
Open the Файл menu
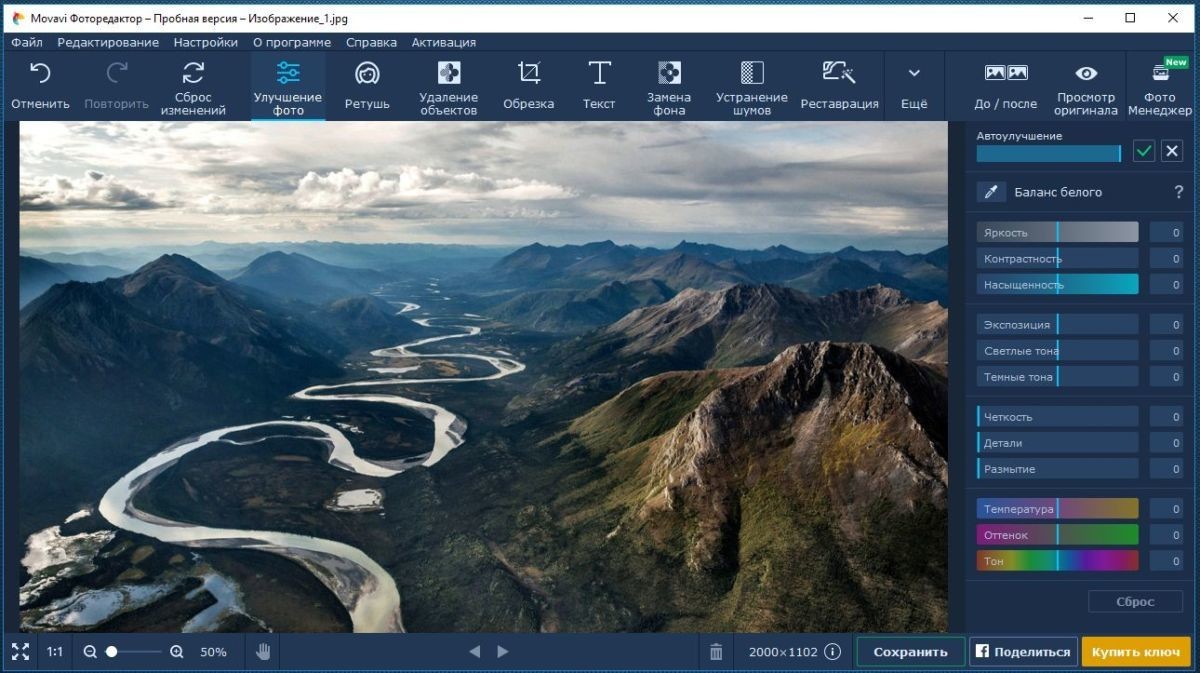(x=27, y=42)
